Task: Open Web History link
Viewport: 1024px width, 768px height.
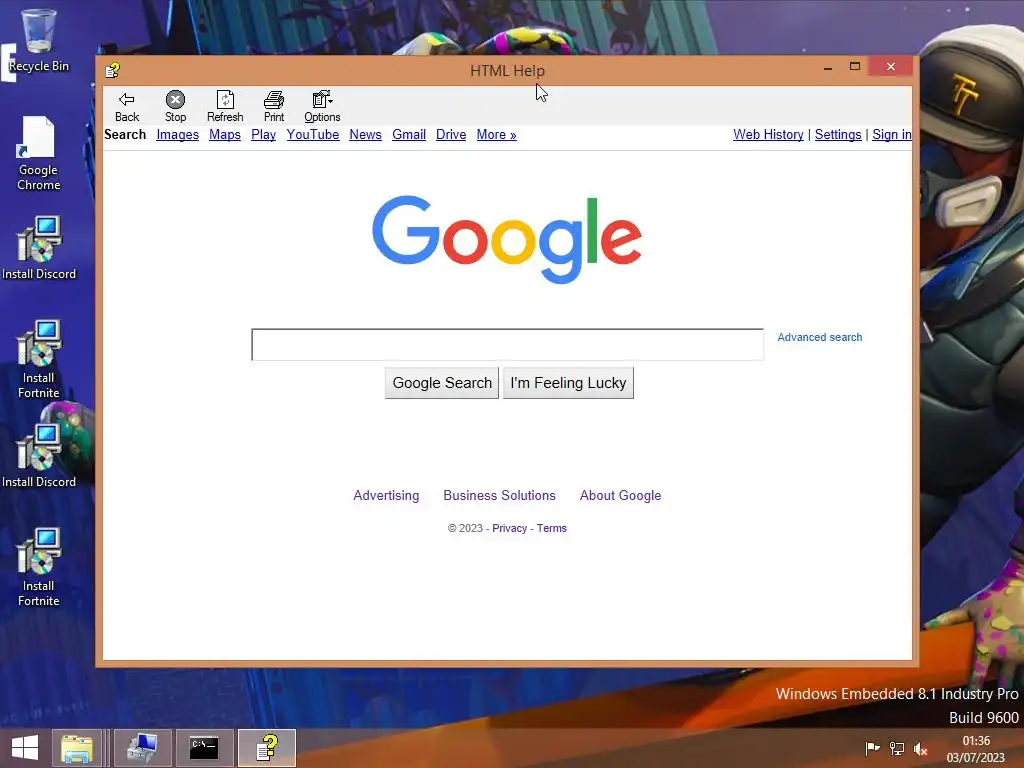Action: click(768, 135)
